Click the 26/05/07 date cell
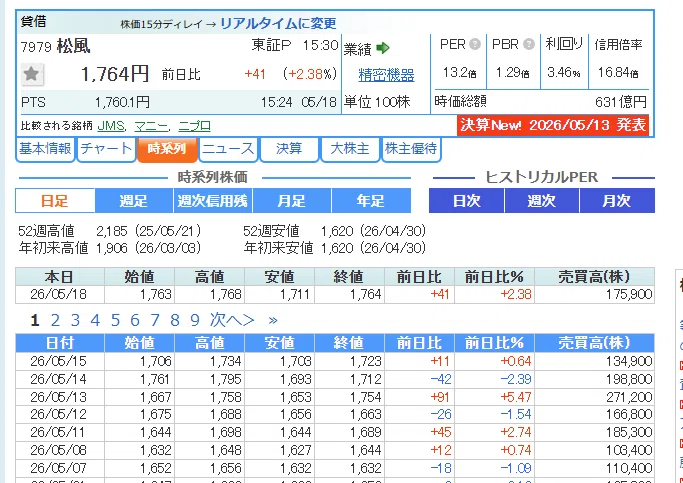This screenshot has height=483, width=683. pyautogui.click(x=58, y=468)
